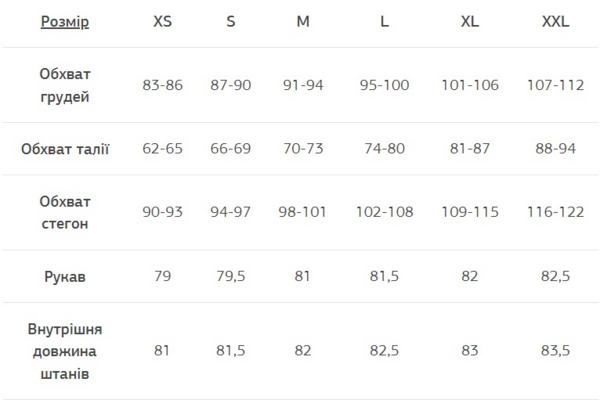The width and height of the screenshot is (600, 400).
Task: Select the 70-73 waist measurement cell
Action: (x=303, y=149)
